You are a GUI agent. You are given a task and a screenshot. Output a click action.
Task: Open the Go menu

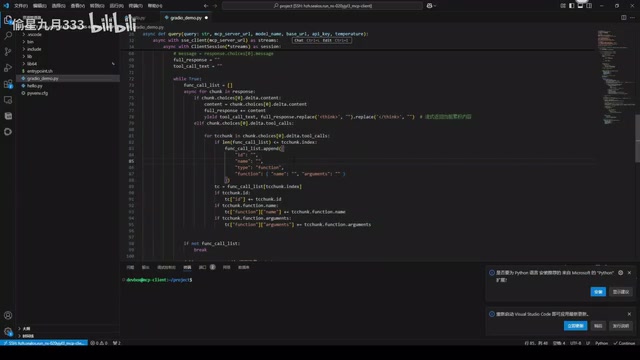(97, 6)
